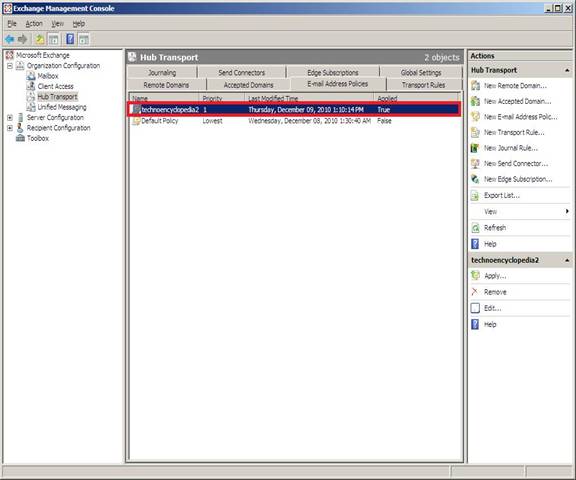The image size is (576, 480).
Task: Click the Unified Messaging node icon
Action: tap(31, 107)
